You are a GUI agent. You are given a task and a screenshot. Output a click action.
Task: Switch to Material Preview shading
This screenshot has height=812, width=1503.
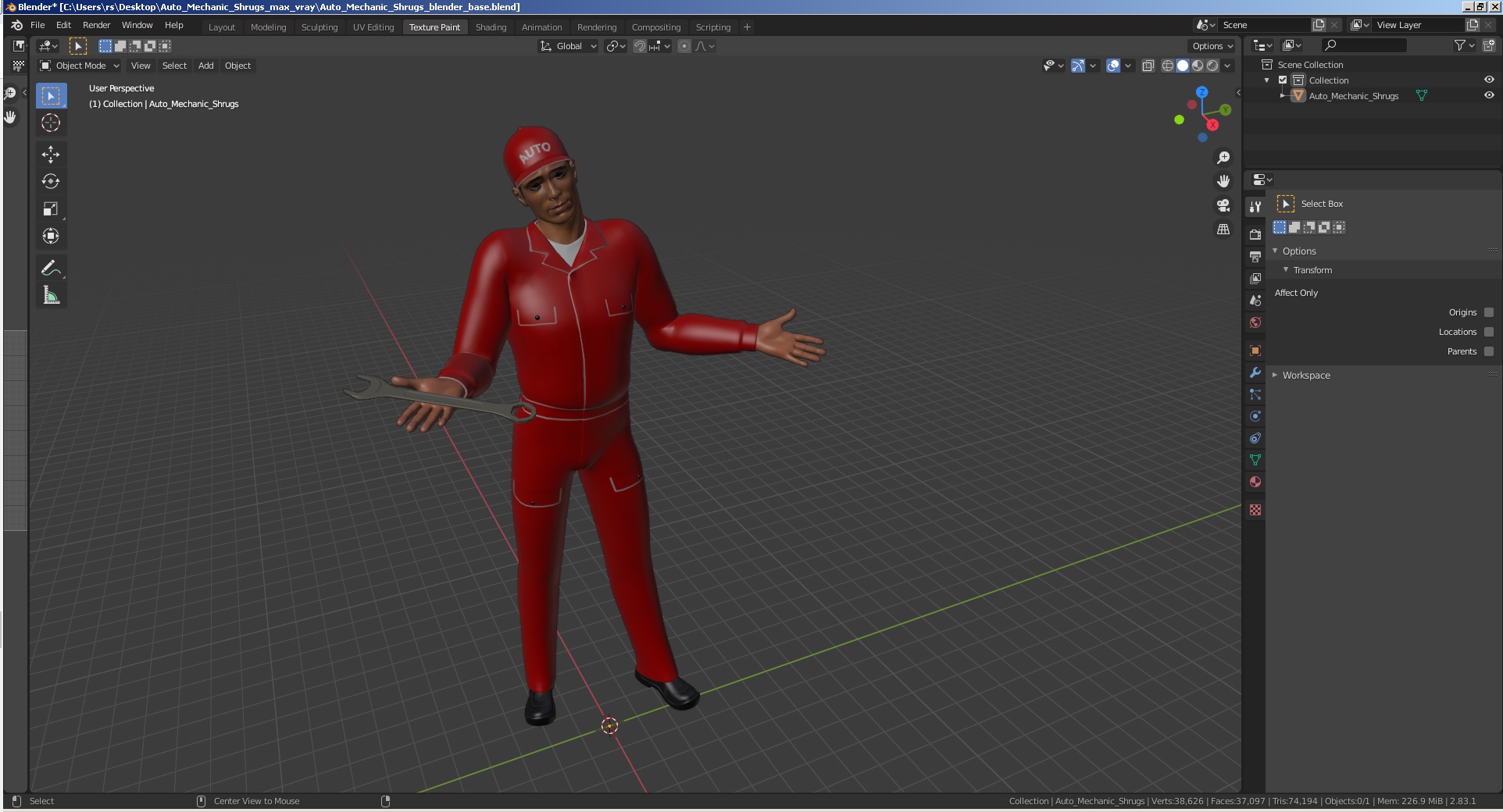[x=1198, y=66]
